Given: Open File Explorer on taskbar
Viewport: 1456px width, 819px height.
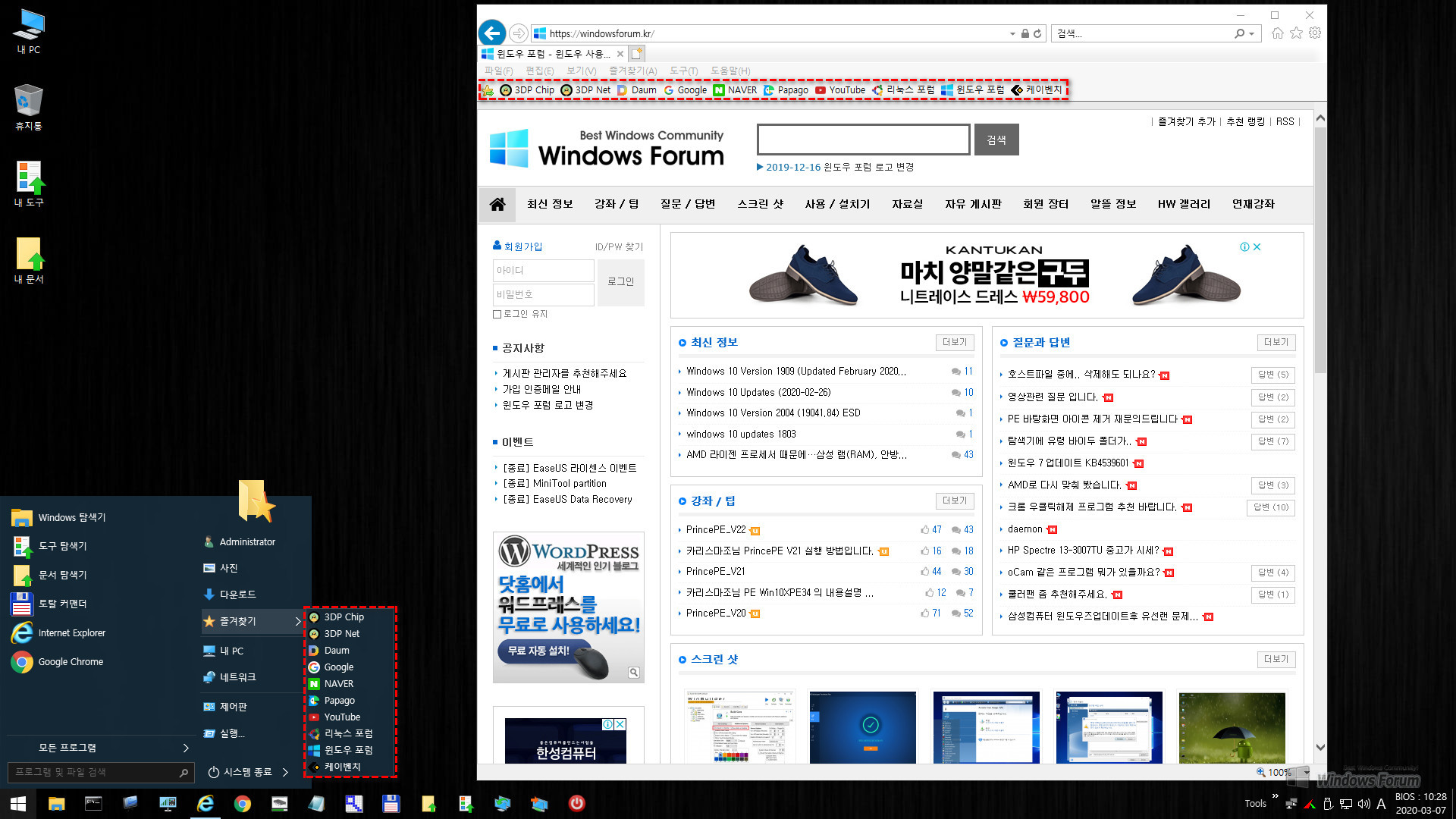Looking at the screenshot, I should pyautogui.click(x=56, y=804).
